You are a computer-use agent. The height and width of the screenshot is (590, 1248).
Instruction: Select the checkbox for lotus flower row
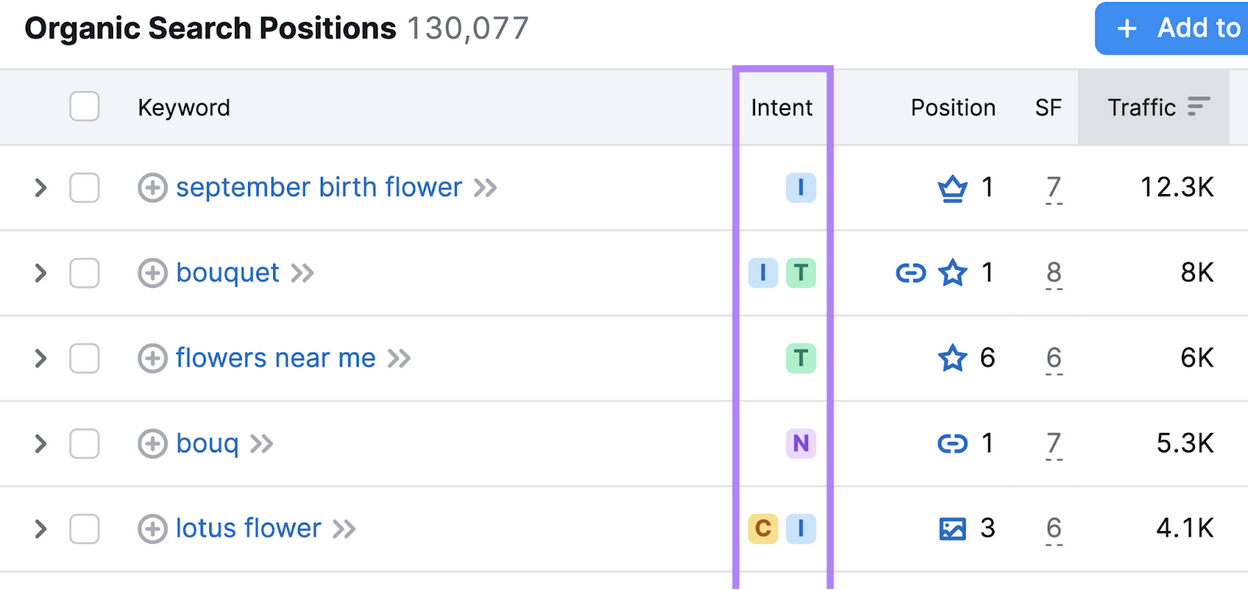(84, 528)
